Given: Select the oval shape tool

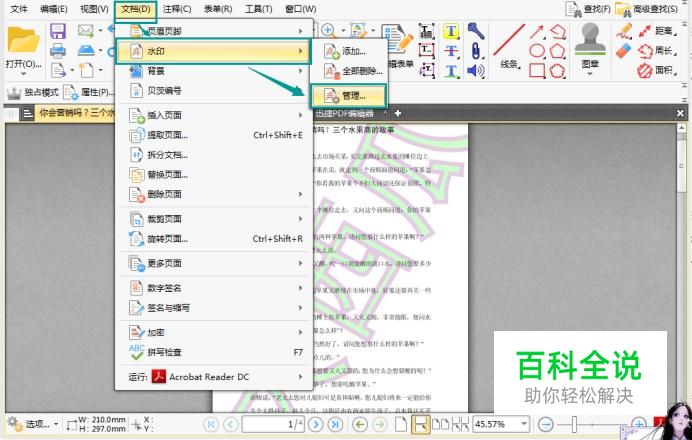Looking at the screenshot, I should pos(537,51).
